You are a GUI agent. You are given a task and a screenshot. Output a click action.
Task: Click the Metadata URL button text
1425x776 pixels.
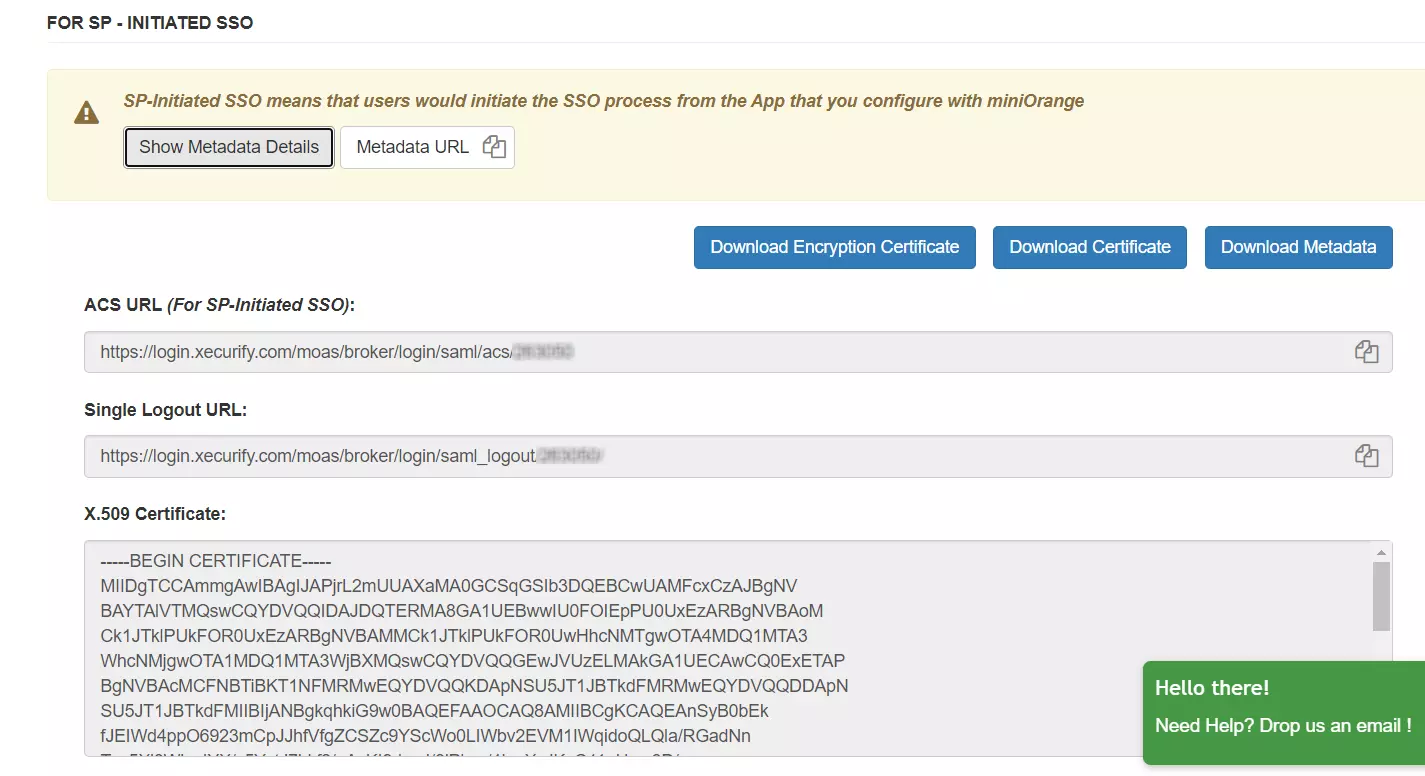412,147
